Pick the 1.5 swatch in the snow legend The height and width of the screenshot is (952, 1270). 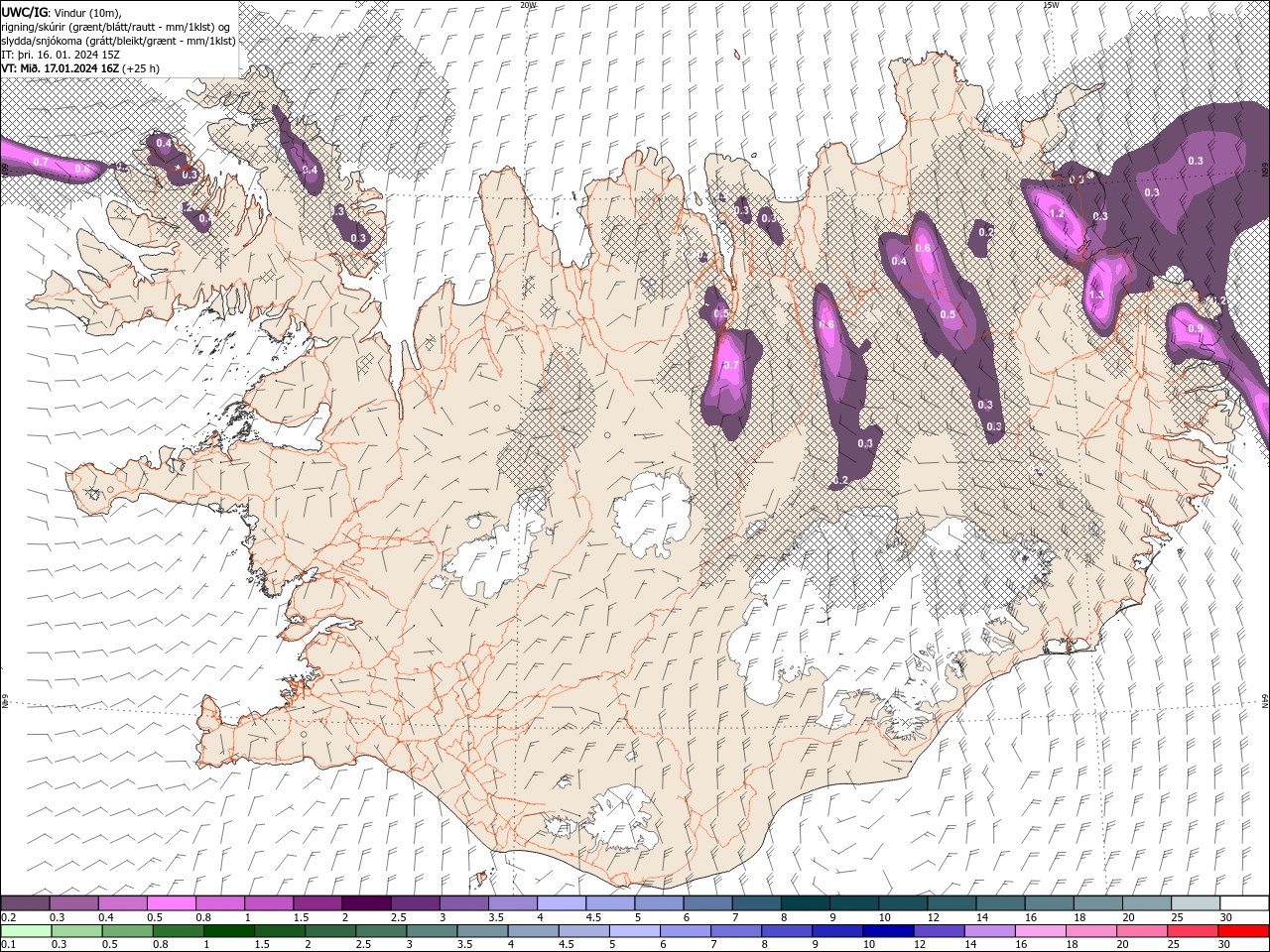[x=317, y=903]
